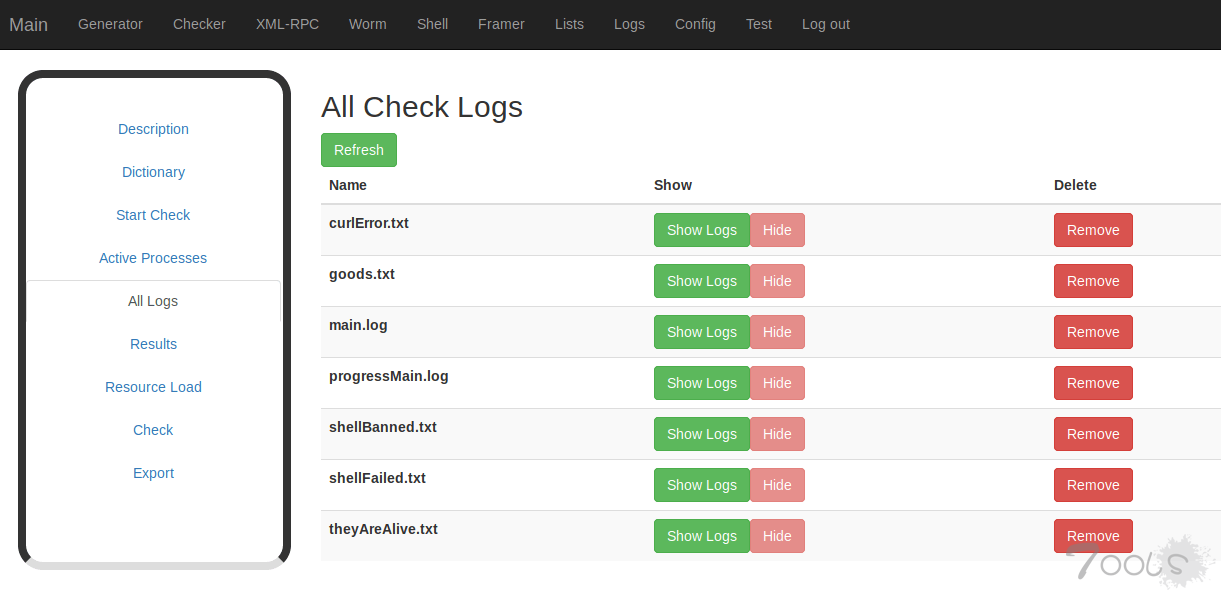Screen dimensions: 1221x595
Task: Remove the curlError.txt log
Action: coord(1092,230)
